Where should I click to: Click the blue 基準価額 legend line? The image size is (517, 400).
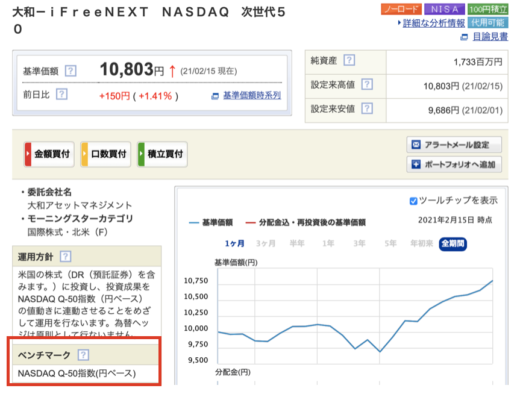(x=194, y=223)
